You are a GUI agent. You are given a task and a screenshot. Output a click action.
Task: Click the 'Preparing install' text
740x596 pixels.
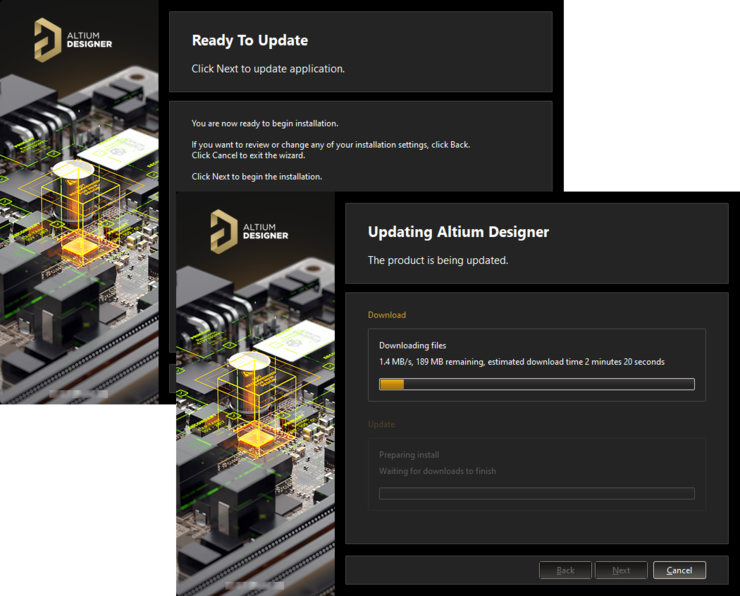(409, 455)
